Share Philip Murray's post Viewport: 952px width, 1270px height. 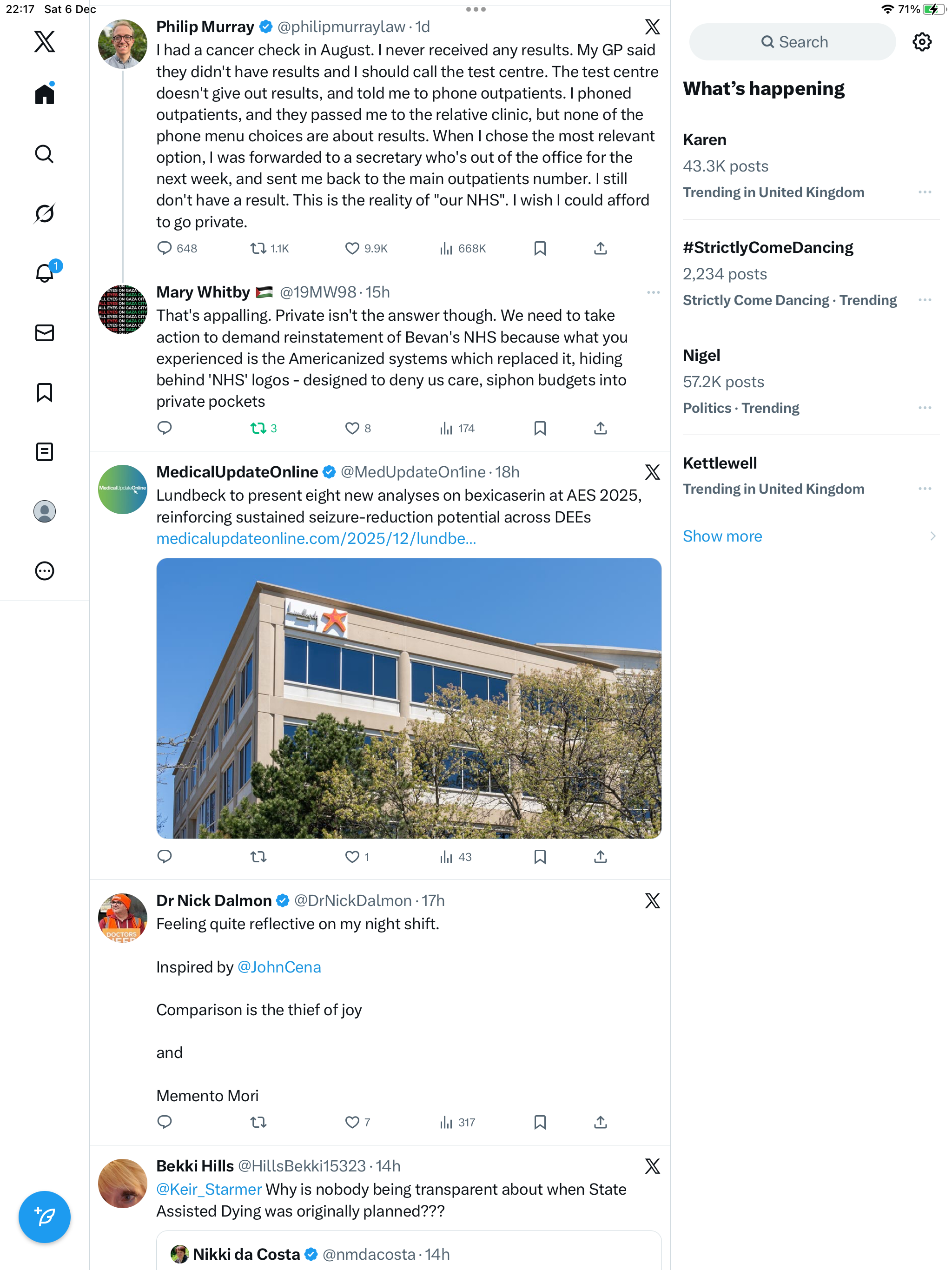click(x=600, y=249)
